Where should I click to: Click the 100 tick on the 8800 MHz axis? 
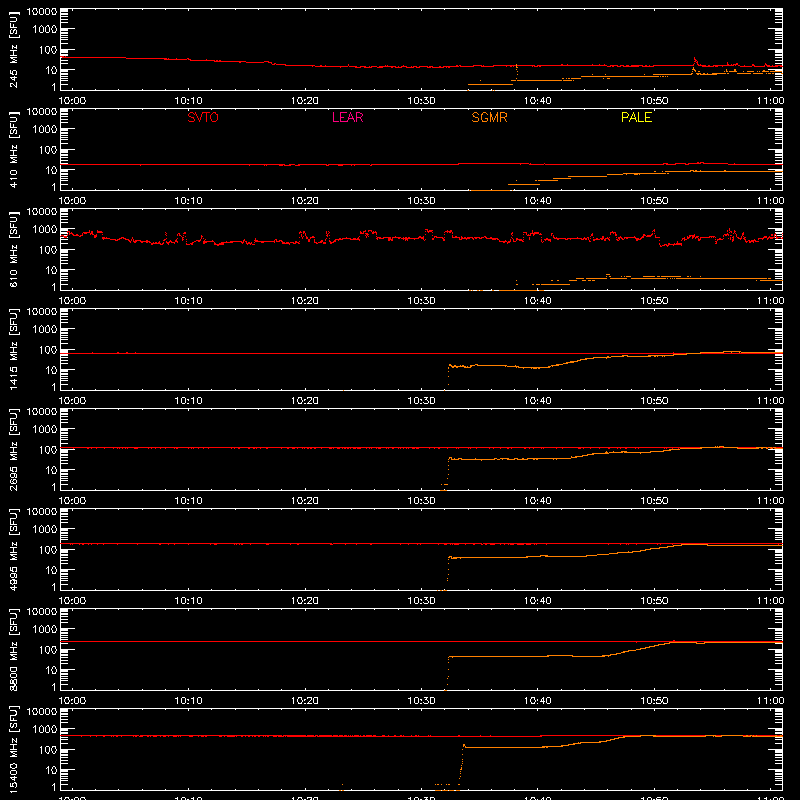48,650
